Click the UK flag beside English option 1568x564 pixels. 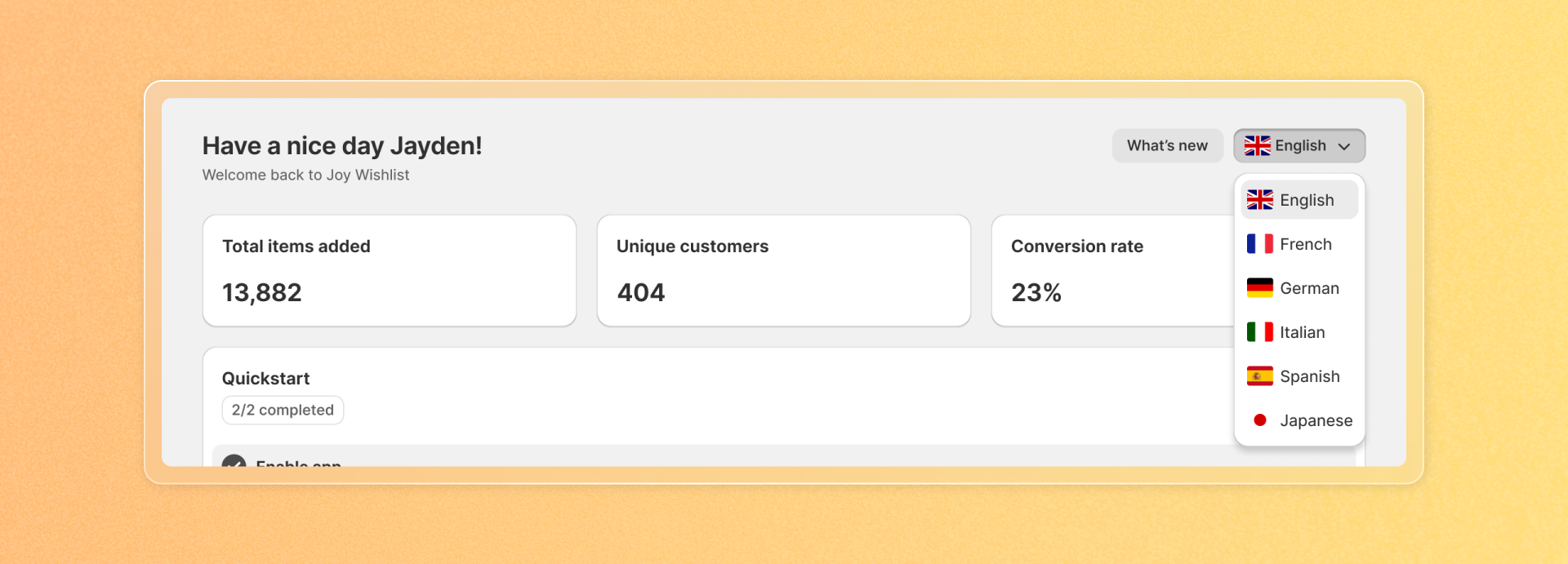(1259, 200)
